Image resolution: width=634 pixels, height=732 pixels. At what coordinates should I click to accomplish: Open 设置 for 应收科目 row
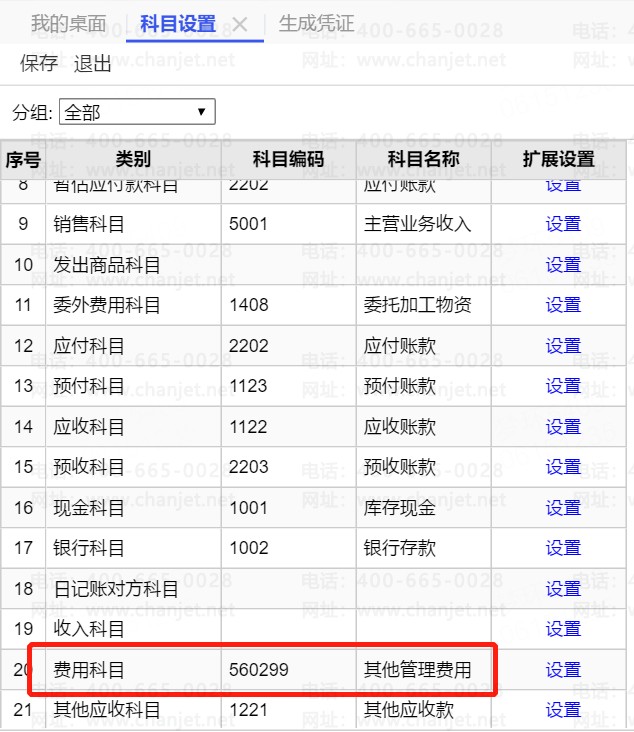[x=563, y=427]
